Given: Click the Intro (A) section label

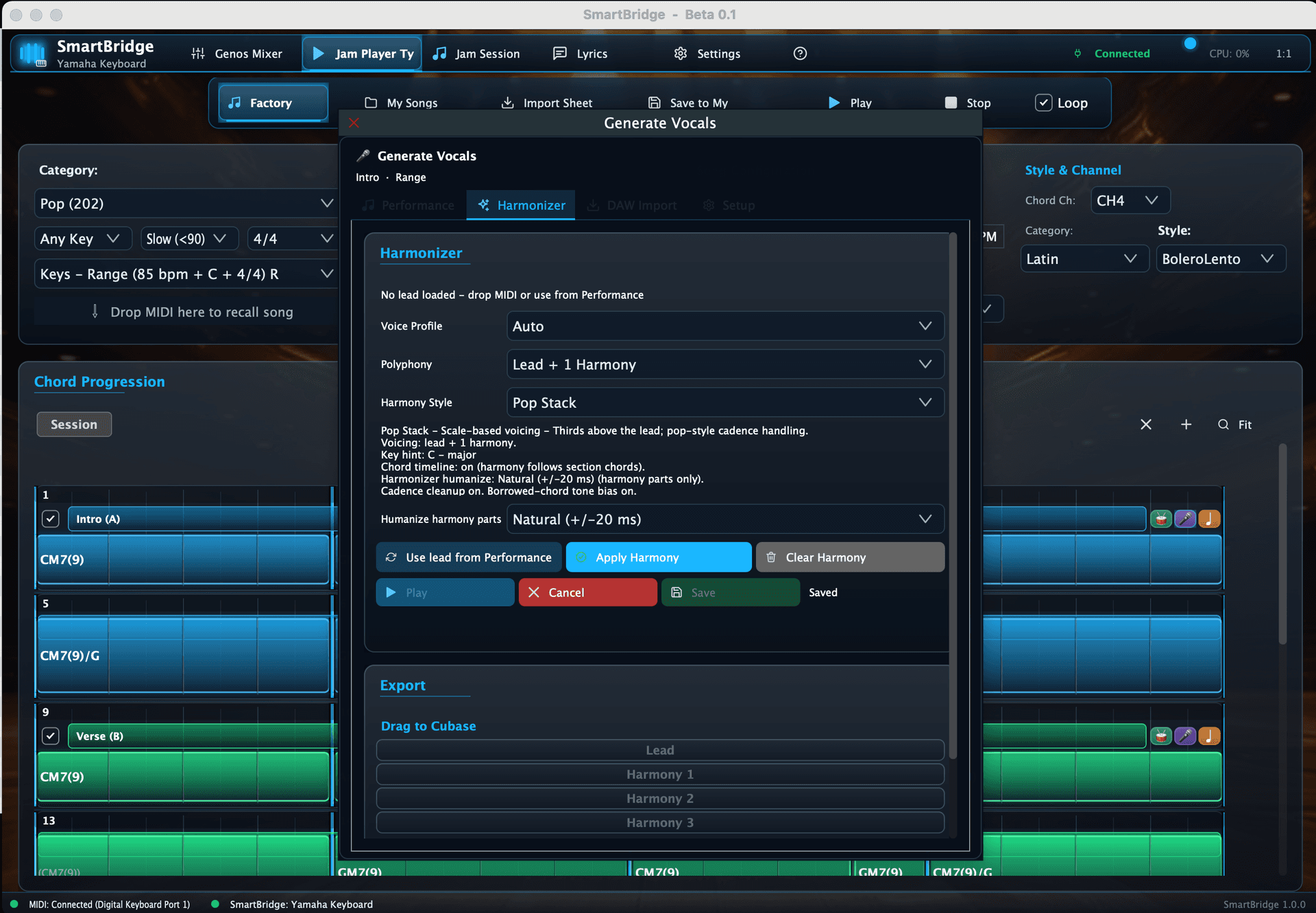Looking at the screenshot, I should tap(98, 519).
